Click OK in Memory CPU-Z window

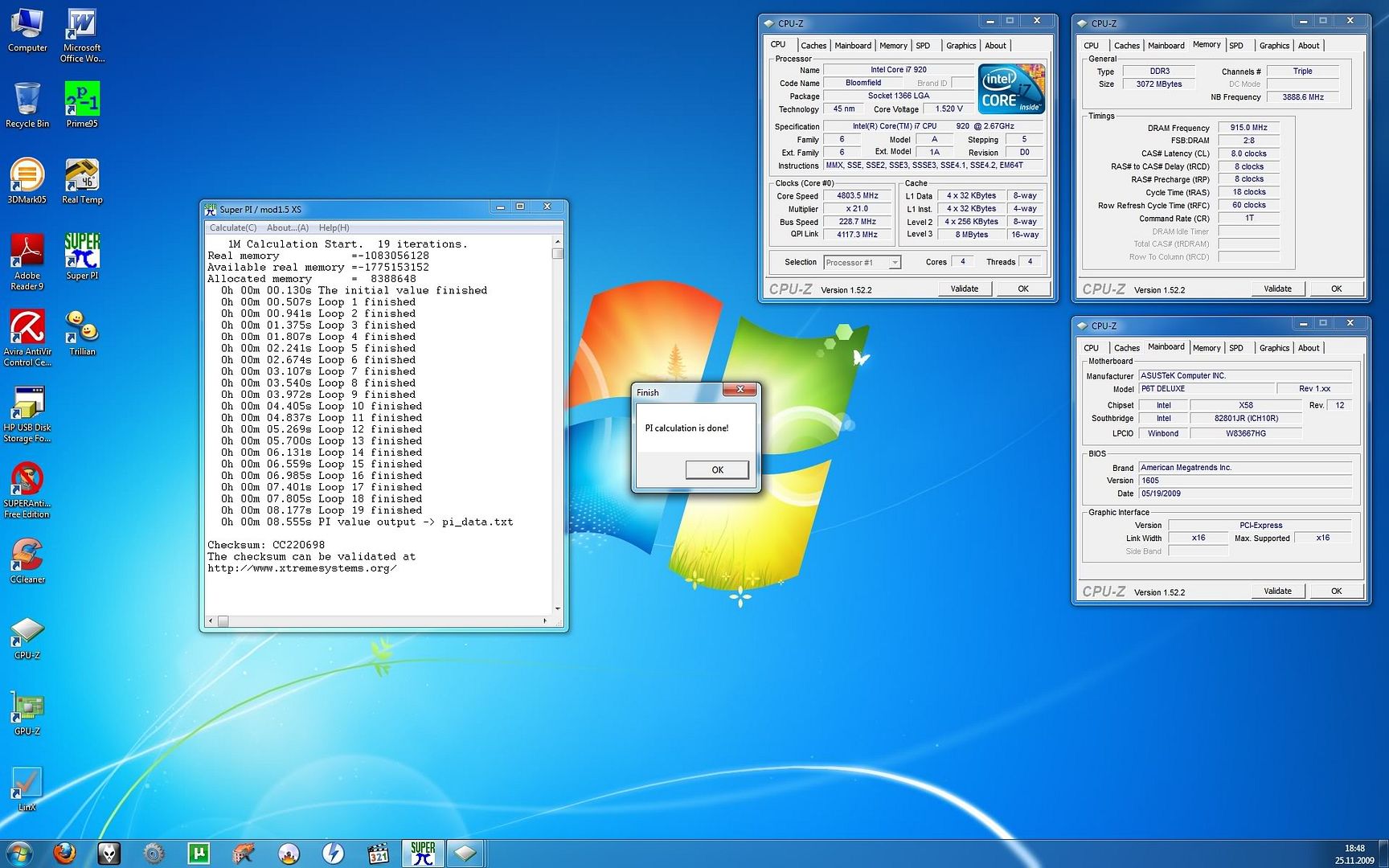point(1336,289)
